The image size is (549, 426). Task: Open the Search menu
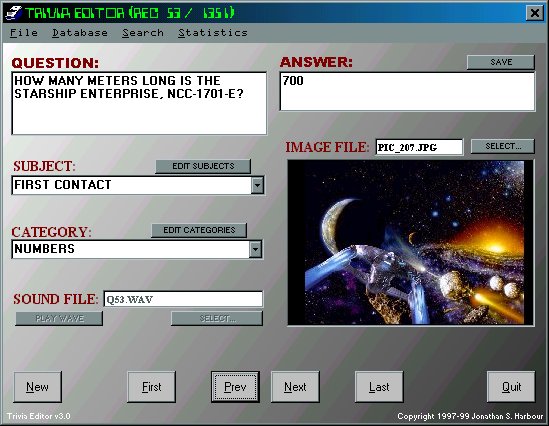point(143,33)
